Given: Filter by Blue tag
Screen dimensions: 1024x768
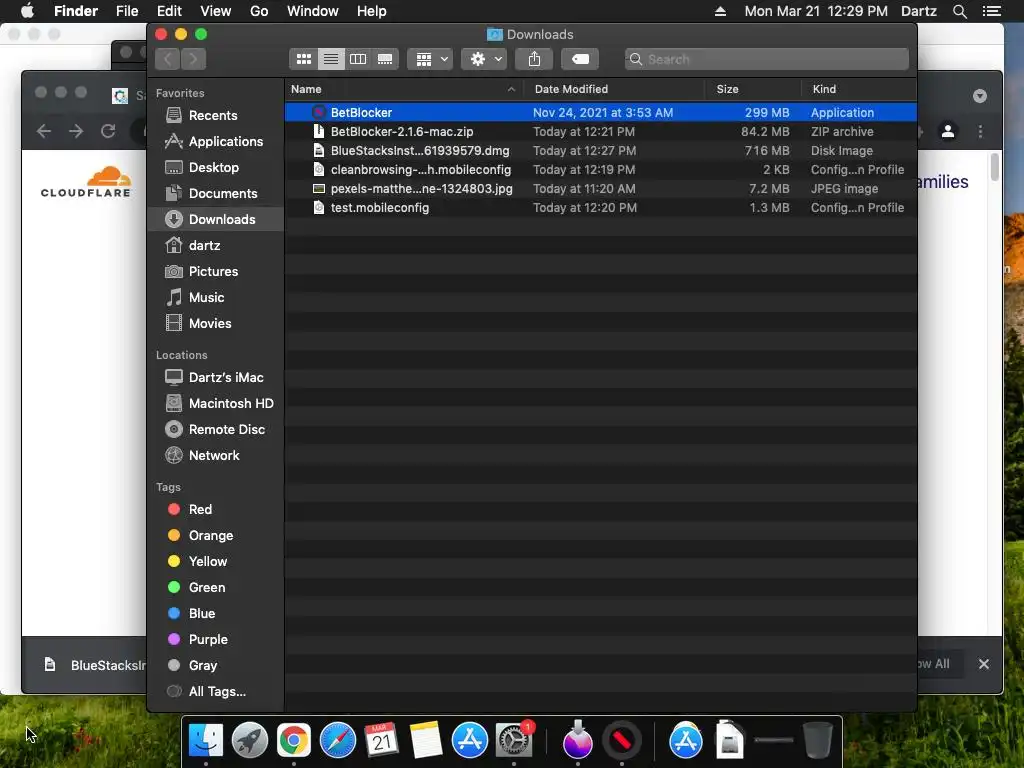Looking at the screenshot, I should (216, 614).
